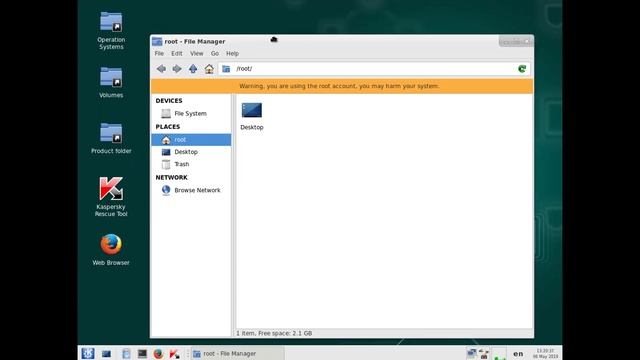
Task: Go back using the left arrow
Action: click(161, 69)
